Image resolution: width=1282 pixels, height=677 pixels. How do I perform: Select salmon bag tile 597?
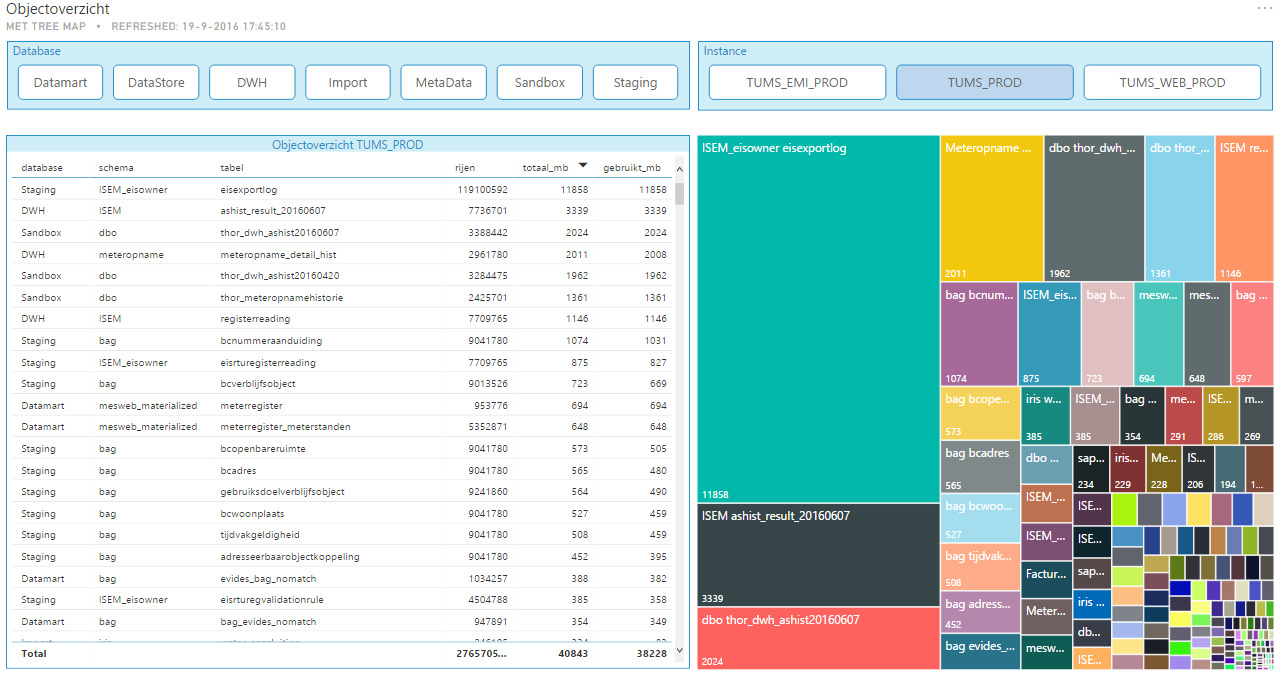pyautogui.click(x=1253, y=334)
